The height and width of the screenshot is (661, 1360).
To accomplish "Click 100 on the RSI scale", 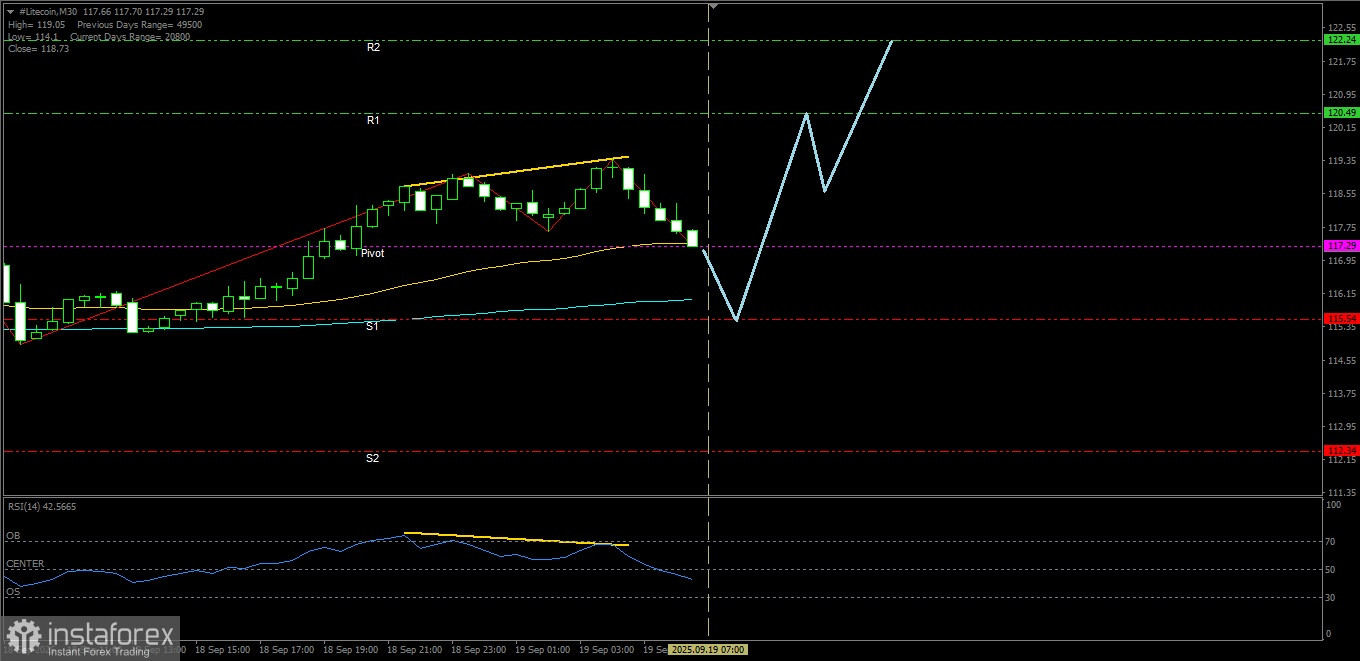I will (x=1334, y=506).
